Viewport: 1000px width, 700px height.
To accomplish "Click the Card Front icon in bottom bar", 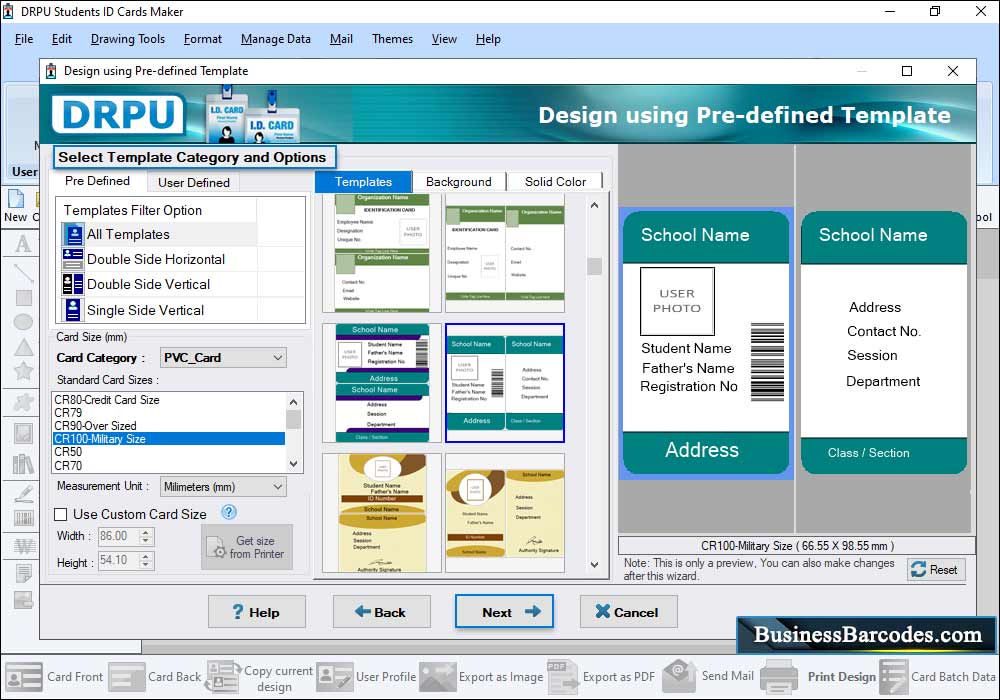I will coord(24,676).
